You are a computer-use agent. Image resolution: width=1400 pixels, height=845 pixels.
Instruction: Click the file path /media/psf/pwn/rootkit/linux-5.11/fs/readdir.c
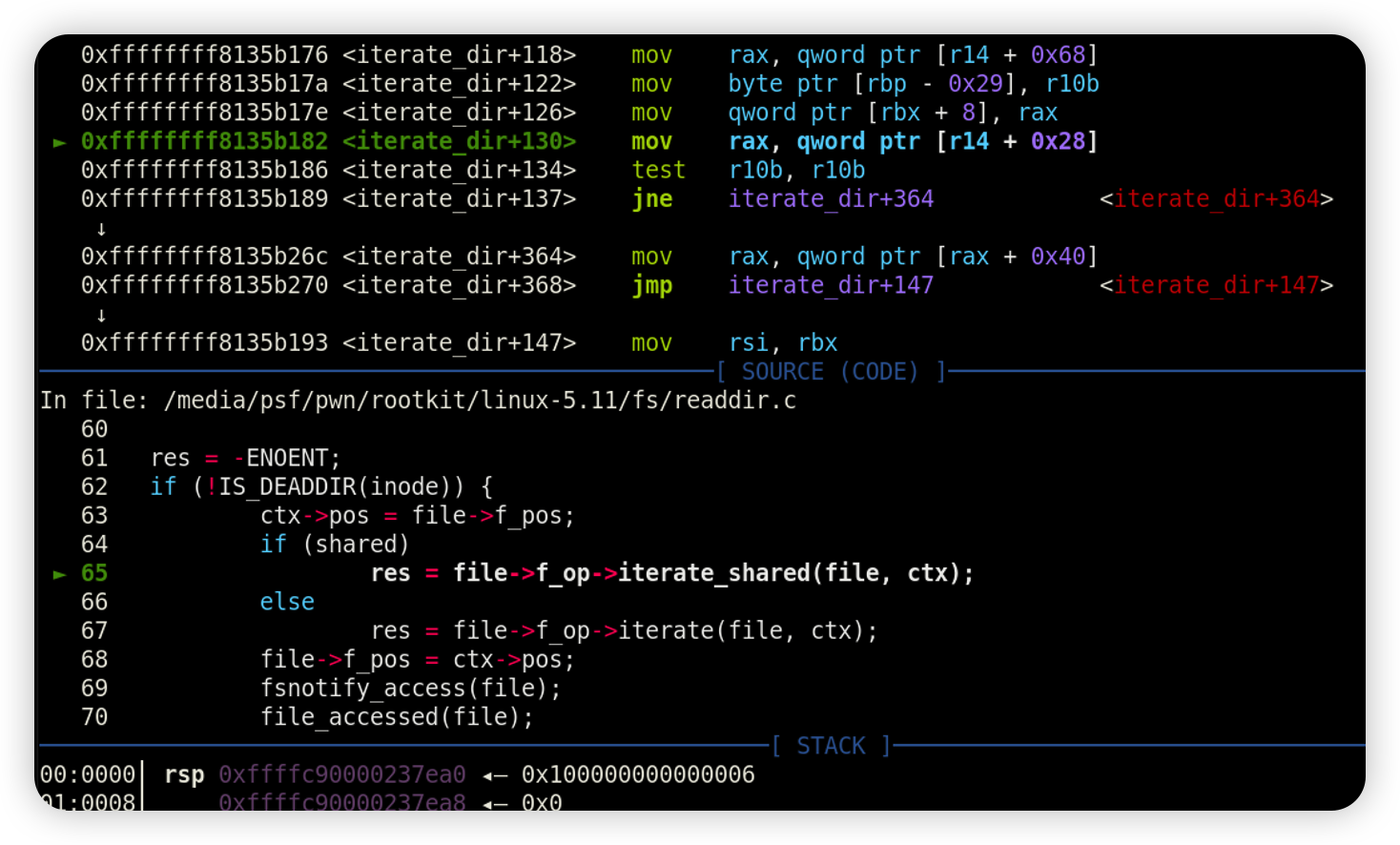pyautogui.click(x=480, y=400)
